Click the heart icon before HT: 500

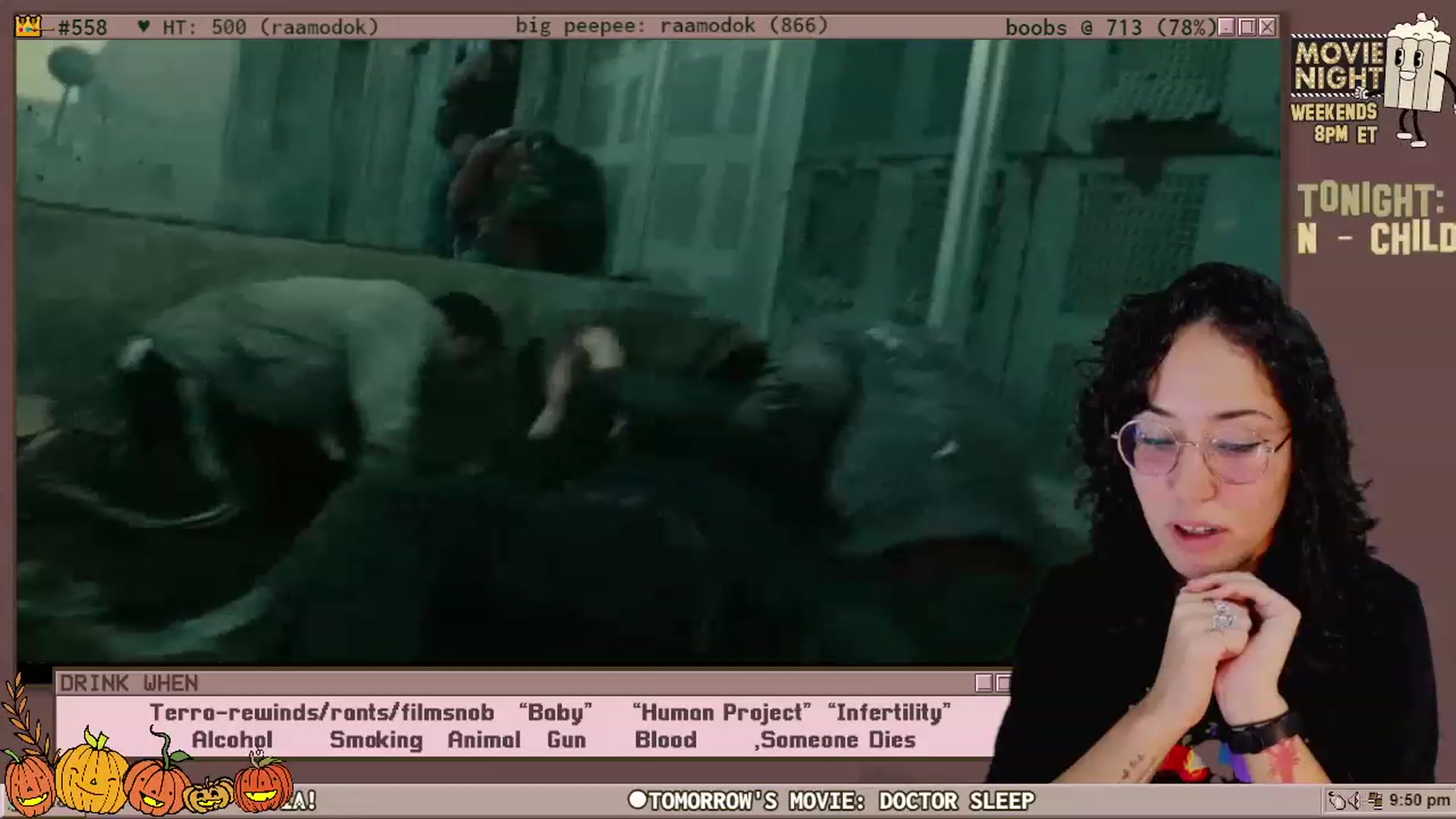pos(143,27)
